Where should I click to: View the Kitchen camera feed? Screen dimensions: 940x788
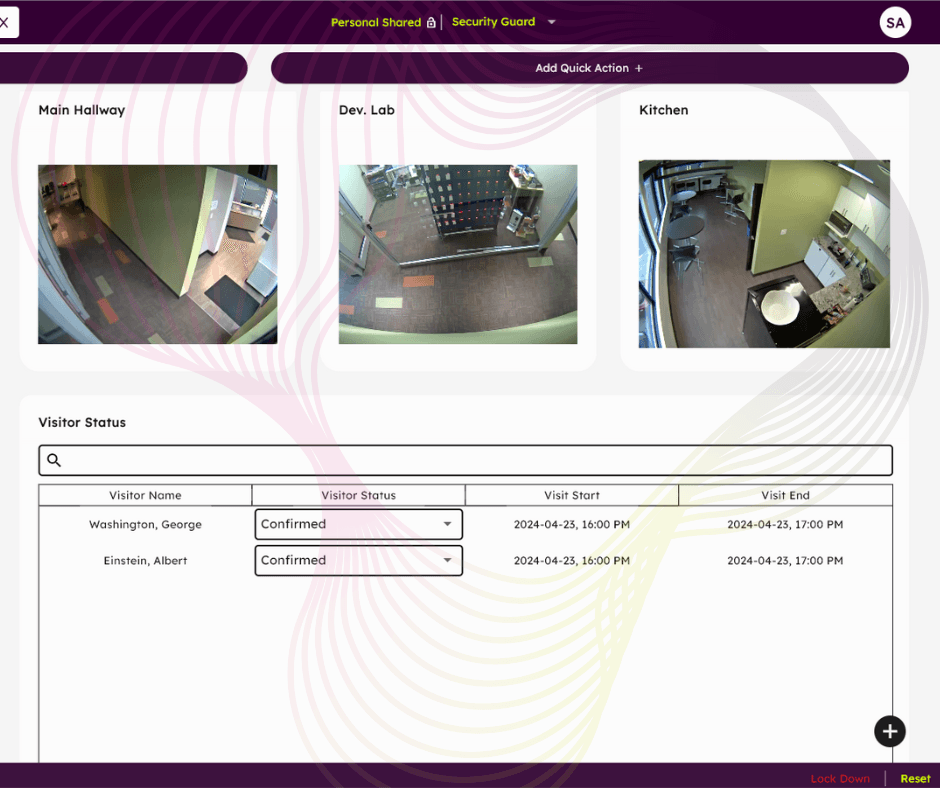click(x=764, y=254)
